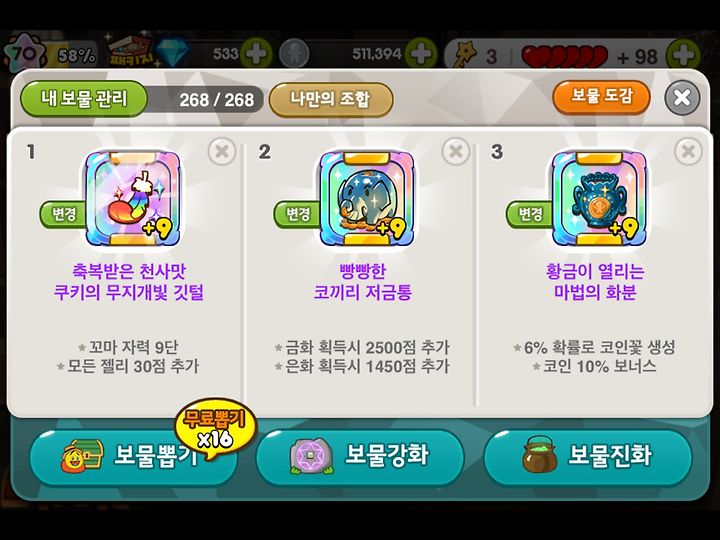This screenshot has height=540, width=720.
Task: Open 보물강화 treasure upgrade
Action: (x=360, y=456)
